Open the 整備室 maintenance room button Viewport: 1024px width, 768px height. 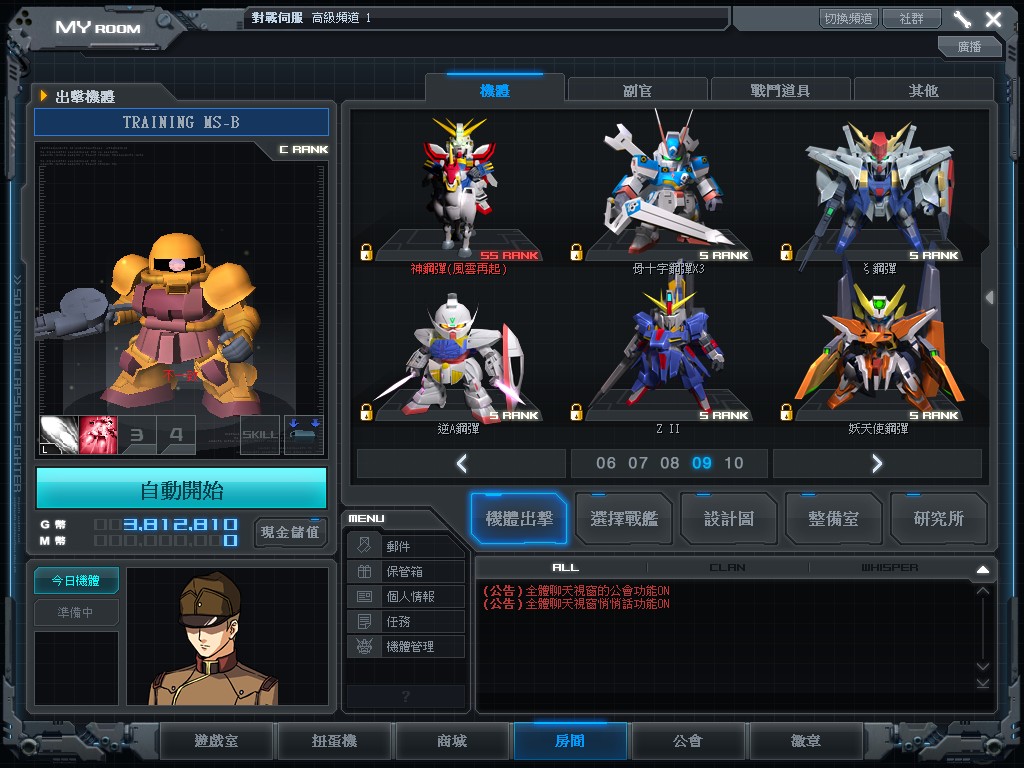coord(833,519)
